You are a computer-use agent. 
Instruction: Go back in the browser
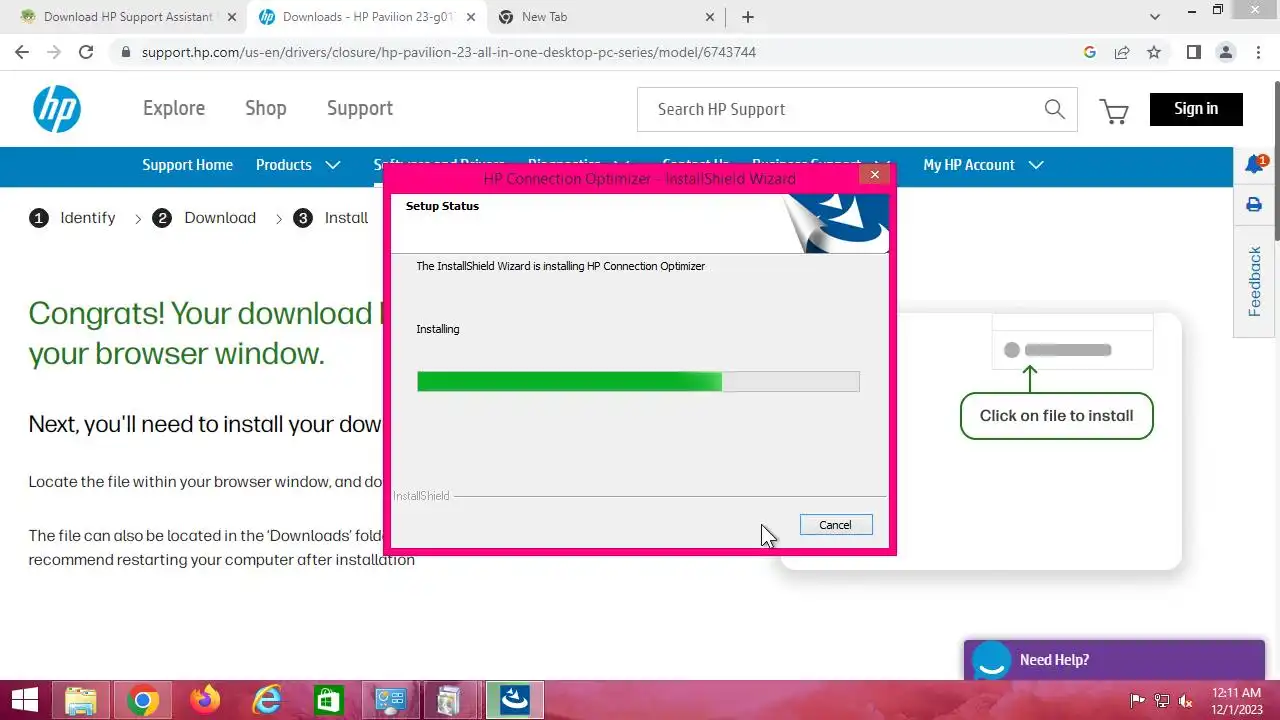coord(22,52)
